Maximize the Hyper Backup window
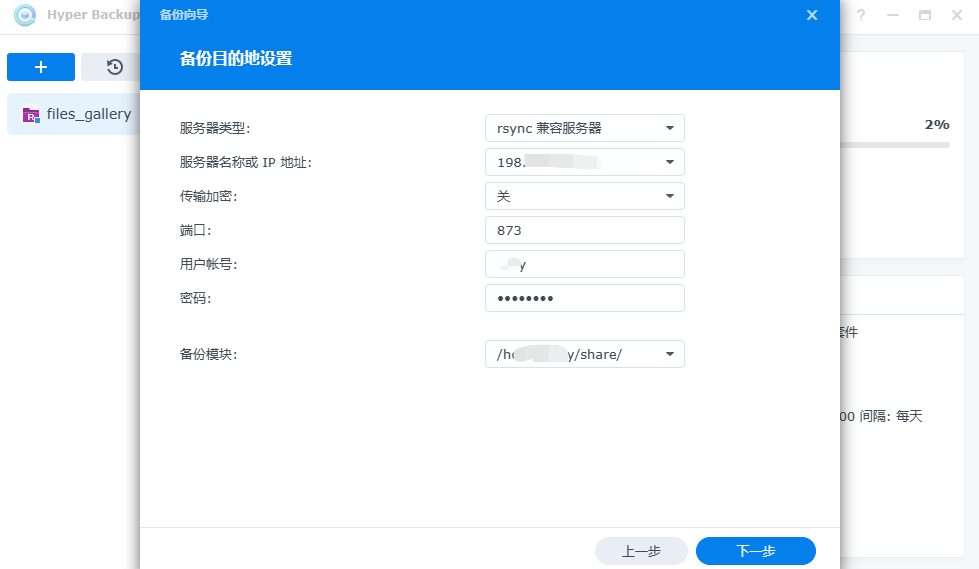 tap(925, 15)
